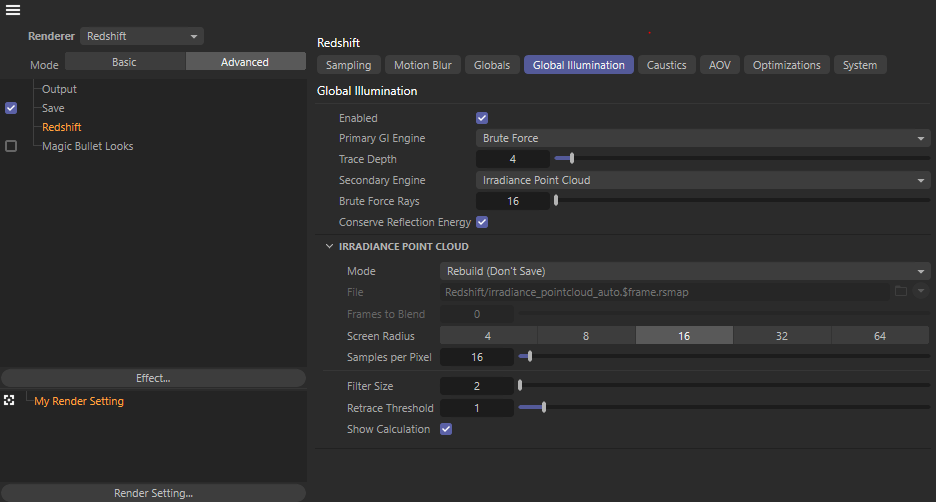The height and width of the screenshot is (502, 936).
Task: Open the Secondary Engine dropdown
Action: [703, 180]
